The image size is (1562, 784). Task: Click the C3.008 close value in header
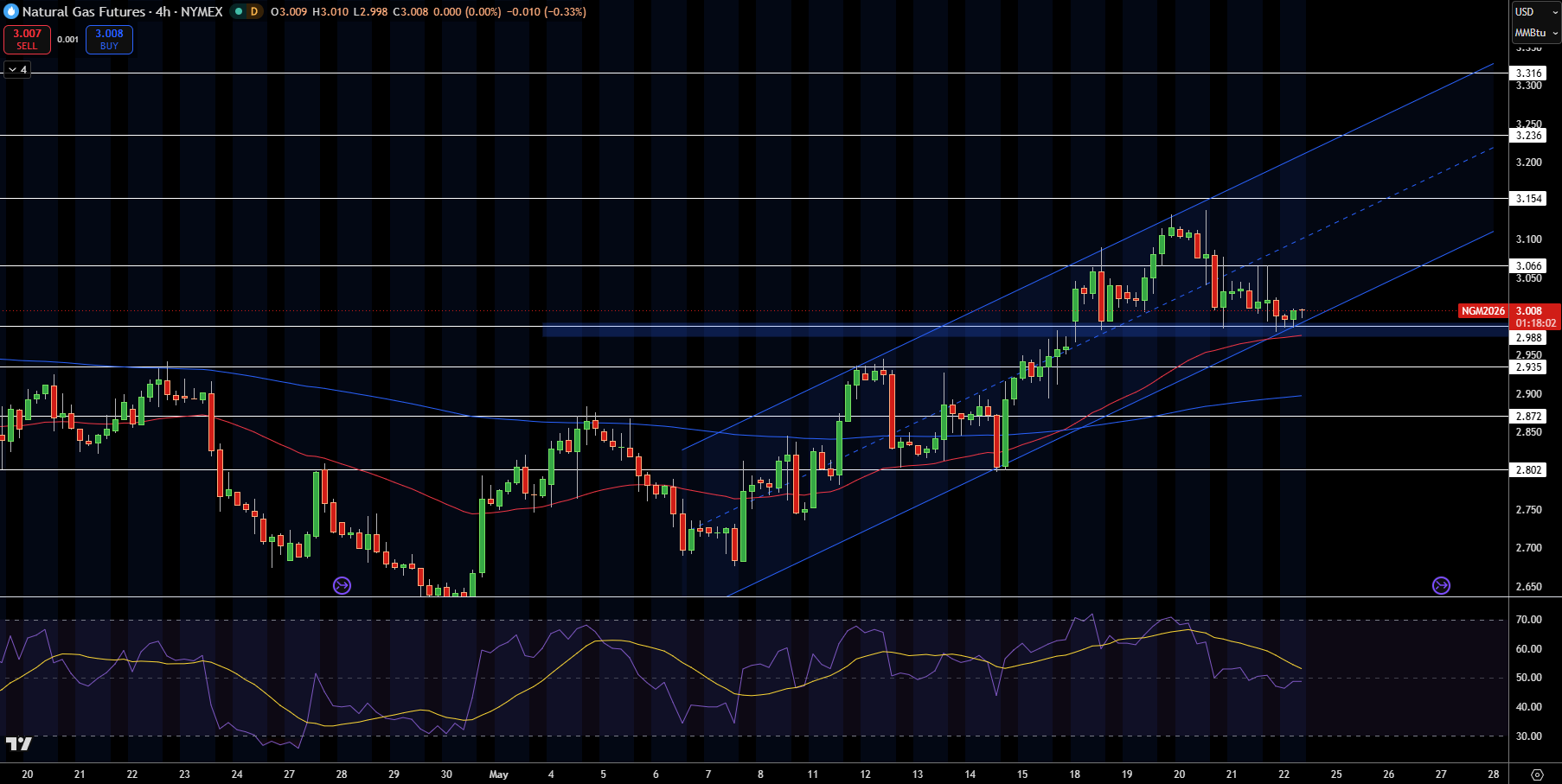tap(411, 11)
